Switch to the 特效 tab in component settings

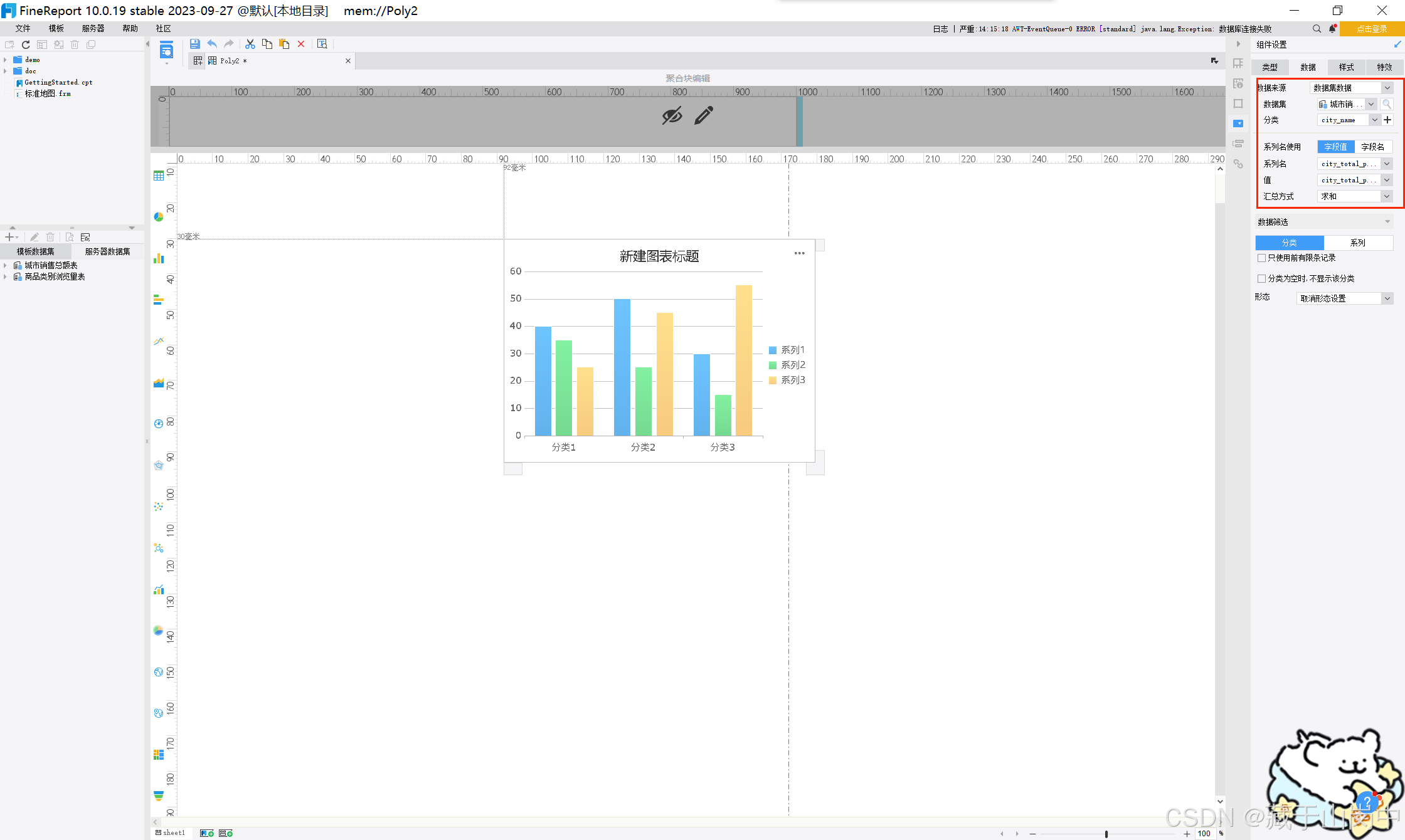(x=1384, y=67)
